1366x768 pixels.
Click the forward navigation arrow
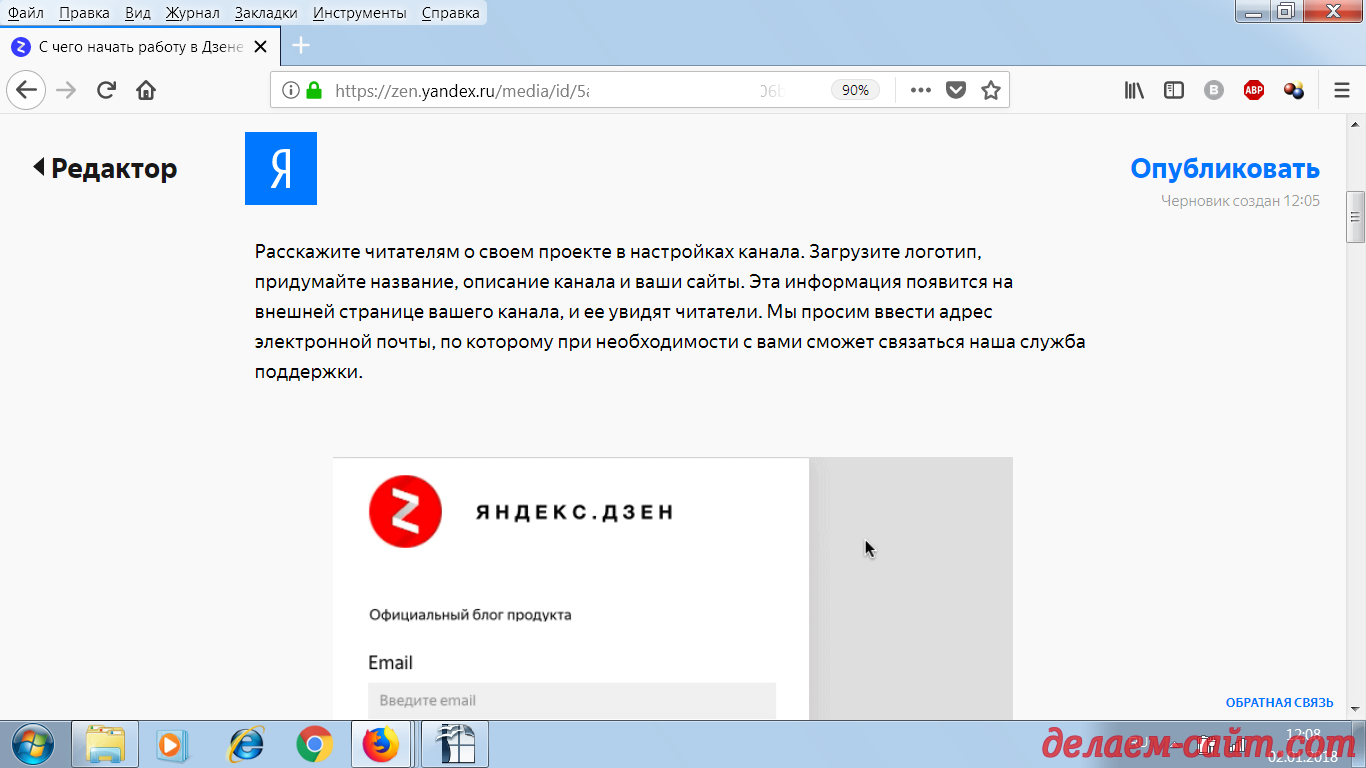[66, 90]
